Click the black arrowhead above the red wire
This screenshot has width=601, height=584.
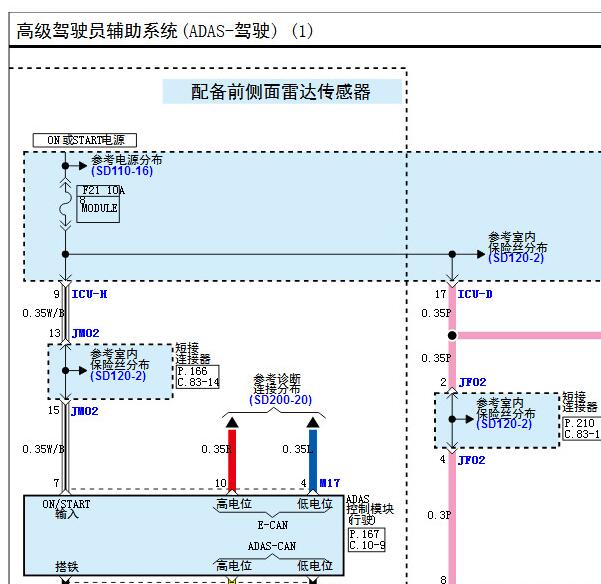[x=232, y=423]
